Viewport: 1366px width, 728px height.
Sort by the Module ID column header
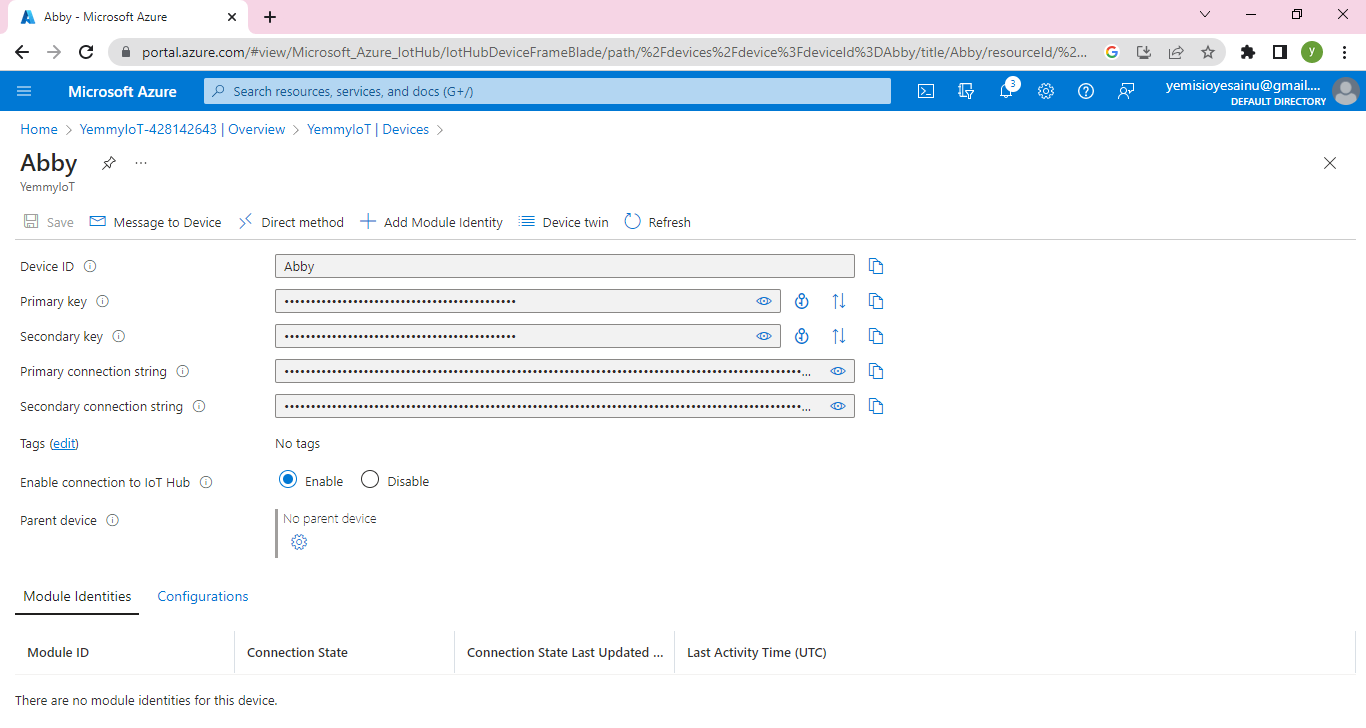click(58, 652)
